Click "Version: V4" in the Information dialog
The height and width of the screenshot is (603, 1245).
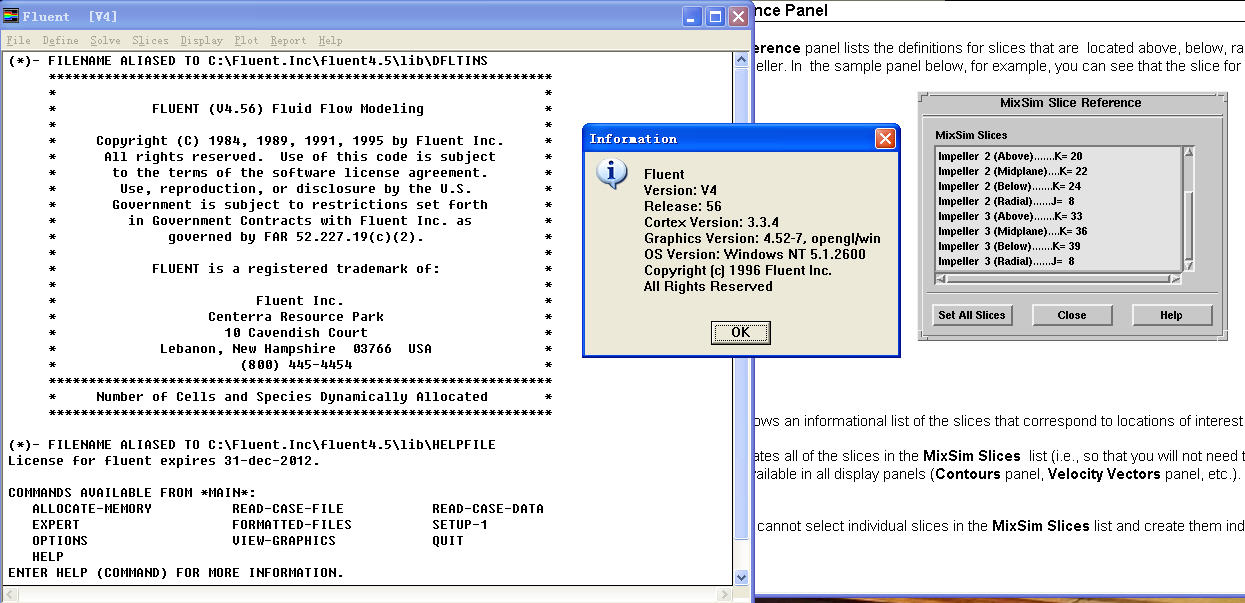tap(680, 191)
